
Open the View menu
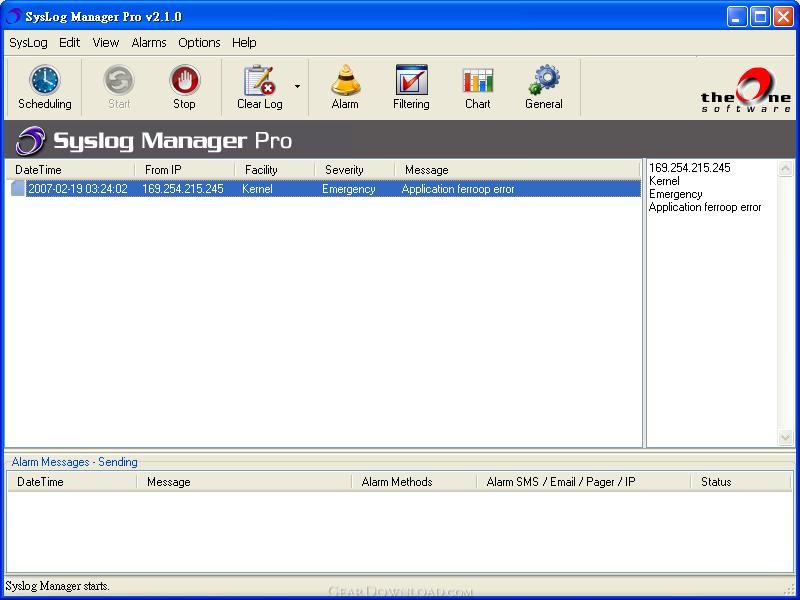(106, 42)
